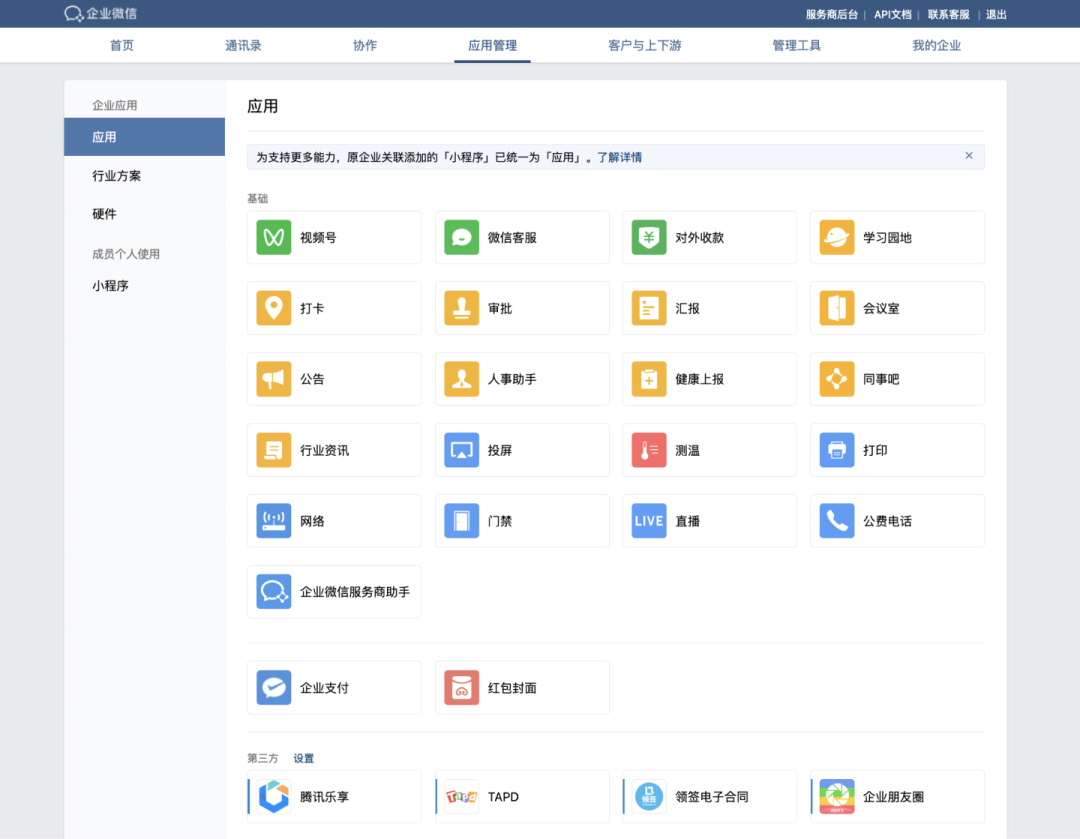
Task: Open the 审批 stamp icon
Action: pos(462,309)
